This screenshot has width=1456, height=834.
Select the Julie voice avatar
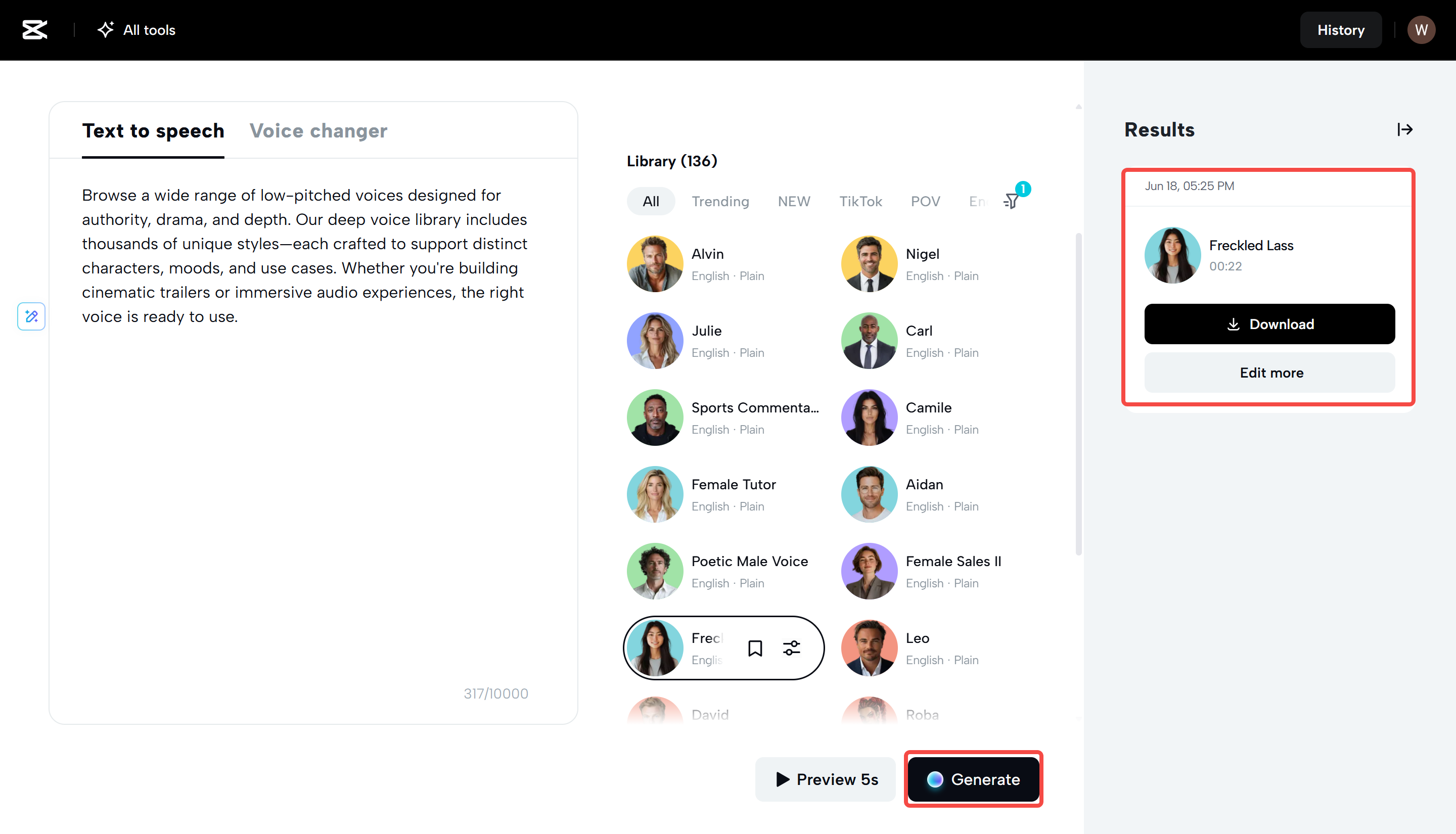click(655, 340)
